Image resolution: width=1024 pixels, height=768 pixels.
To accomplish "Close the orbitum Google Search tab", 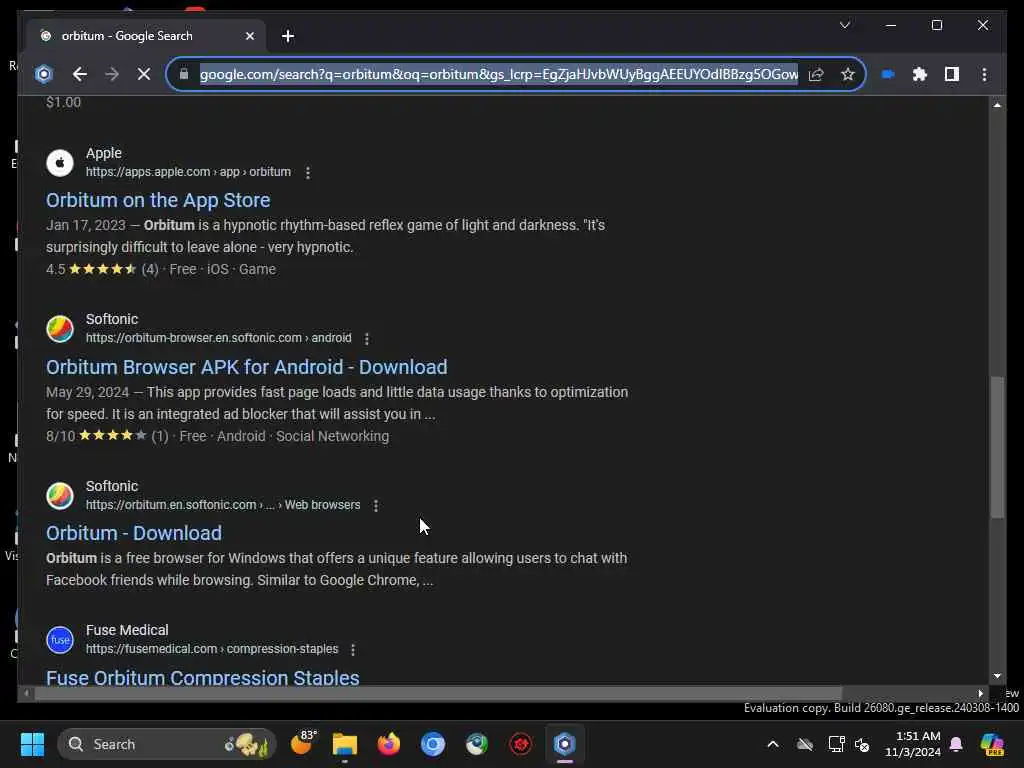I will pos(249,36).
